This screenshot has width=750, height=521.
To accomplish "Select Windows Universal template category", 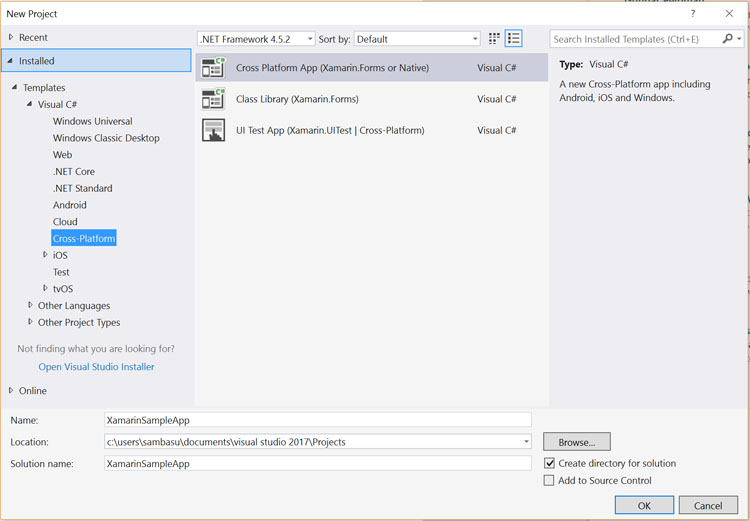I will [x=93, y=121].
